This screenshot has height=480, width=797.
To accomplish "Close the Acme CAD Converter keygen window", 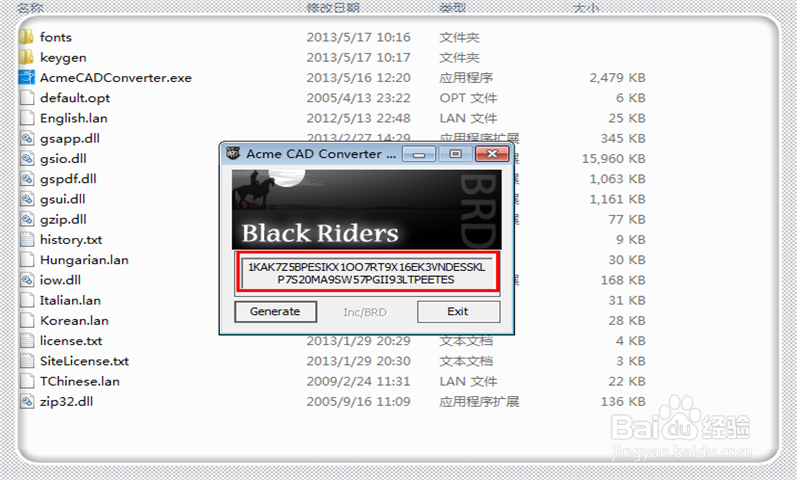I will tap(492, 154).
